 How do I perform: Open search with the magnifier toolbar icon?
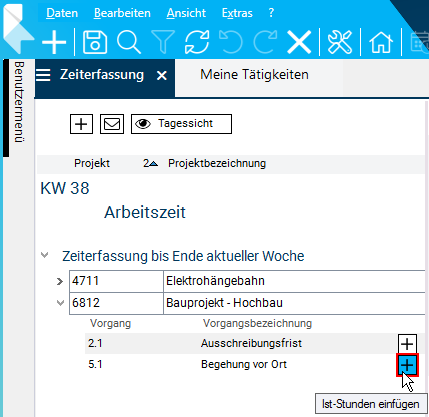click(x=129, y=42)
